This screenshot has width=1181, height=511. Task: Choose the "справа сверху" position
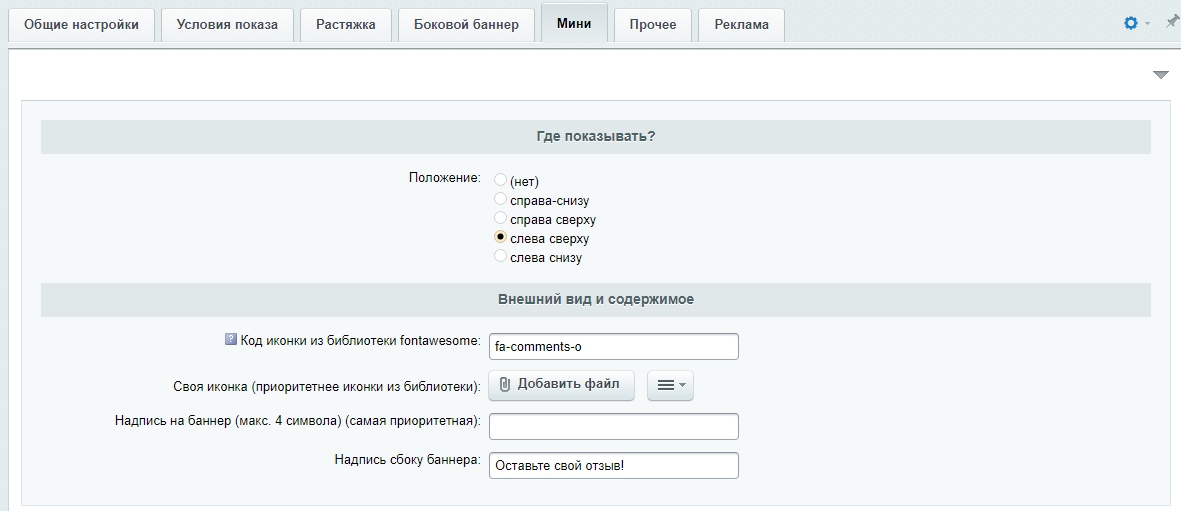click(x=501, y=218)
